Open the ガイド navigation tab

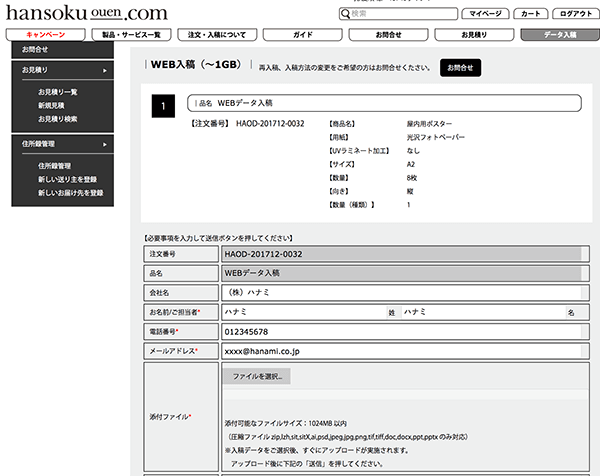[x=303, y=35]
